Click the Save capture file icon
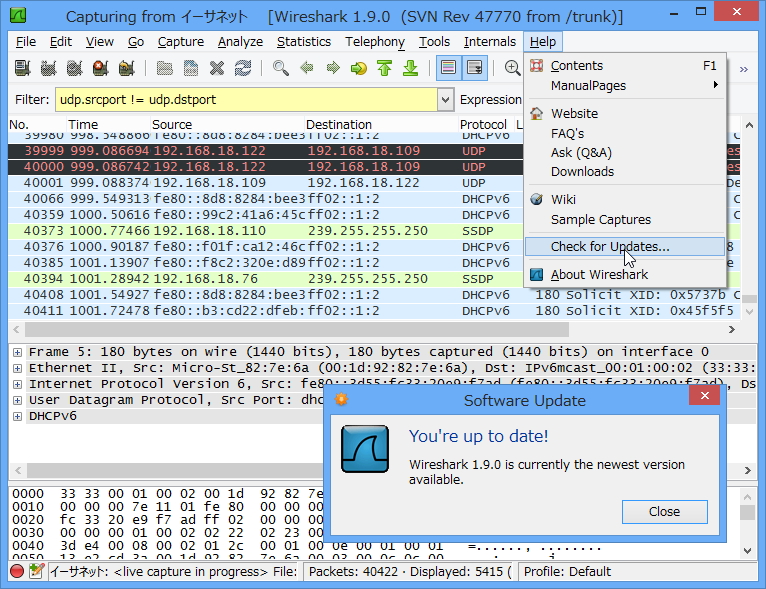Image resolution: width=766 pixels, height=589 pixels. point(191,68)
